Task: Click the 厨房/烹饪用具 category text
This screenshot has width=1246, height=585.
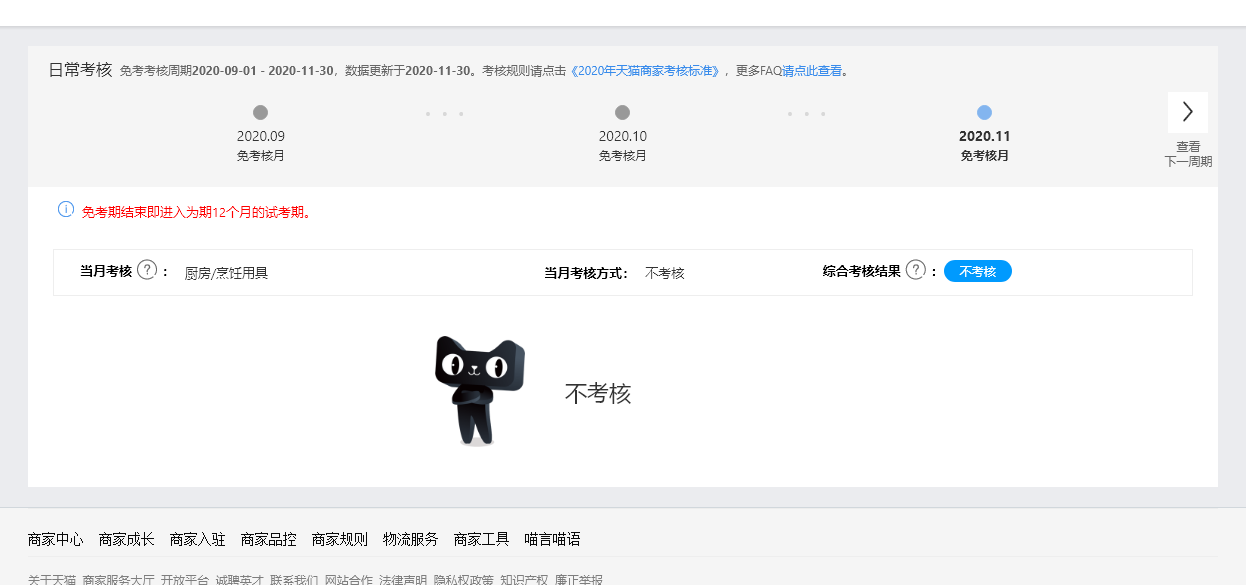Action: 227,272
